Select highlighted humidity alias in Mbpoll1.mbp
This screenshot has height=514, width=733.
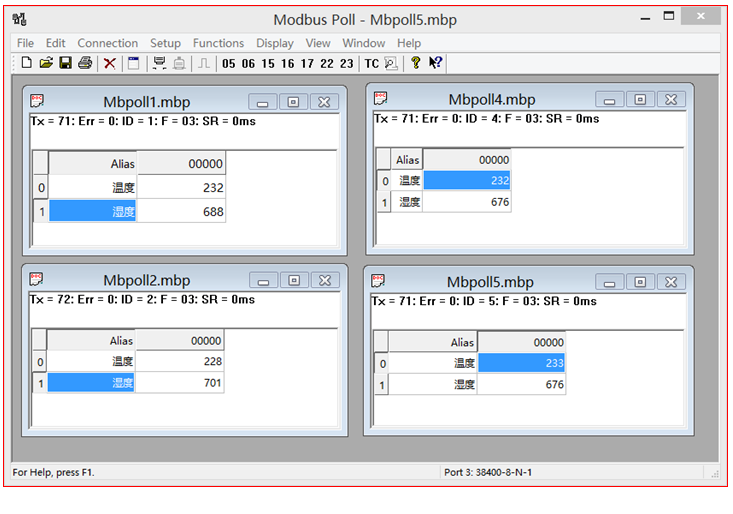[x=93, y=212]
